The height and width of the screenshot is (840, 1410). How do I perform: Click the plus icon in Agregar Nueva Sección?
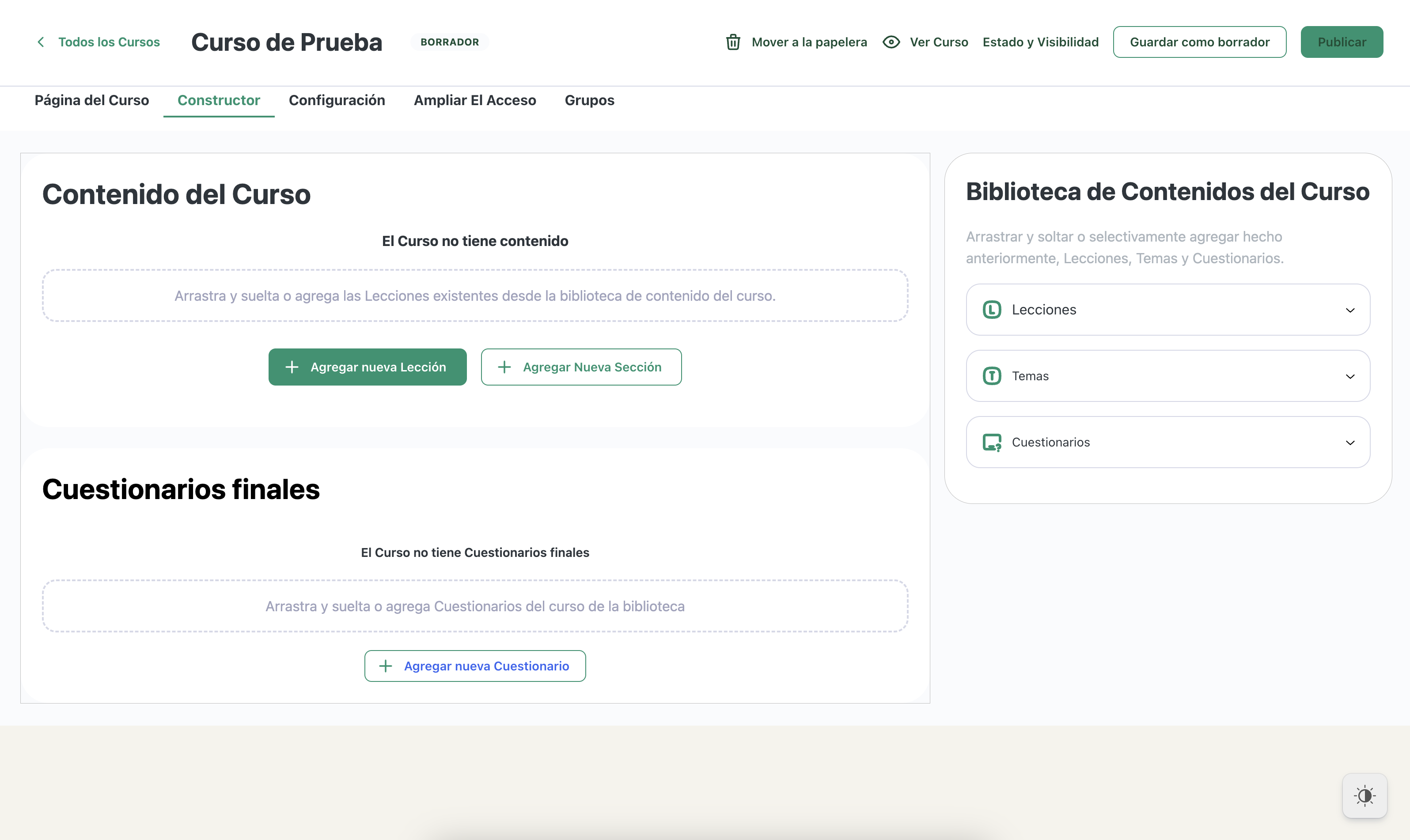(504, 367)
